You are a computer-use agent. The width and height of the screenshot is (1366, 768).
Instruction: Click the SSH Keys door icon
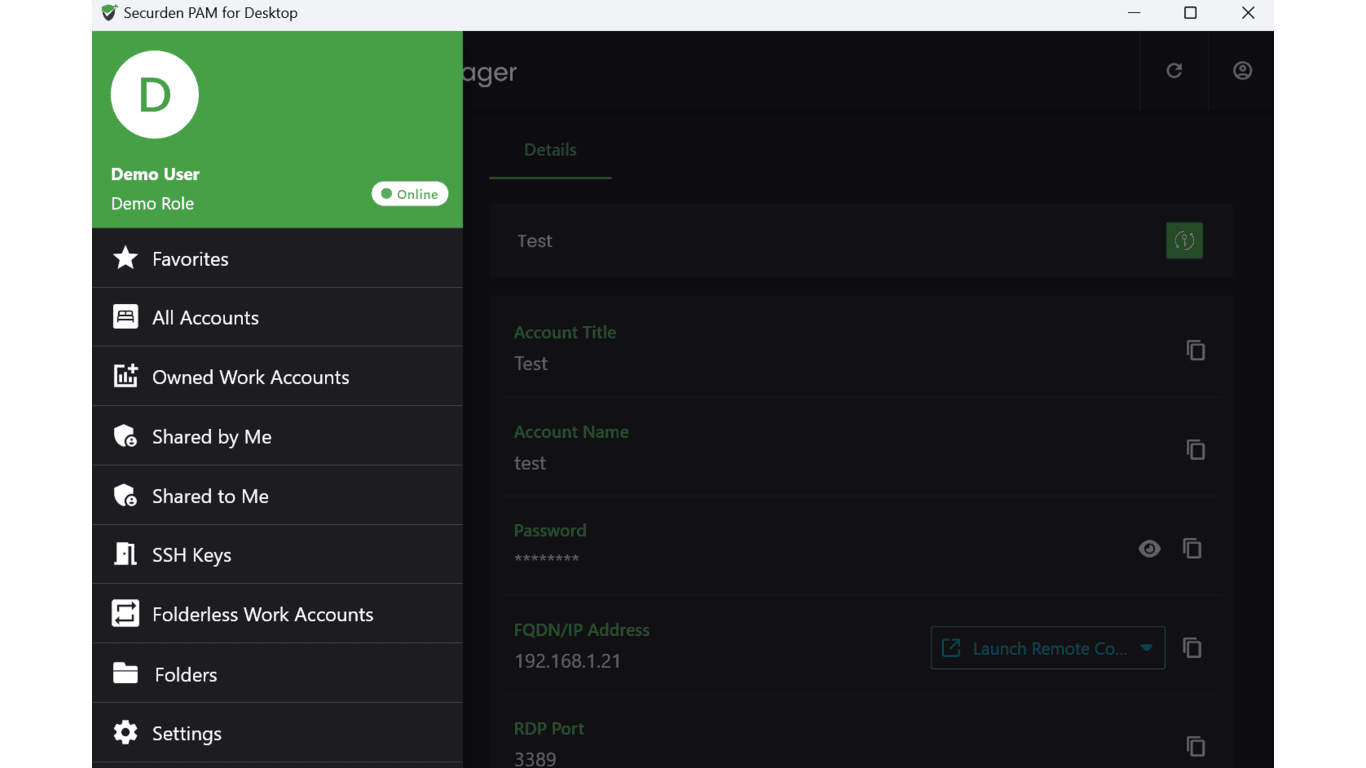coord(125,554)
